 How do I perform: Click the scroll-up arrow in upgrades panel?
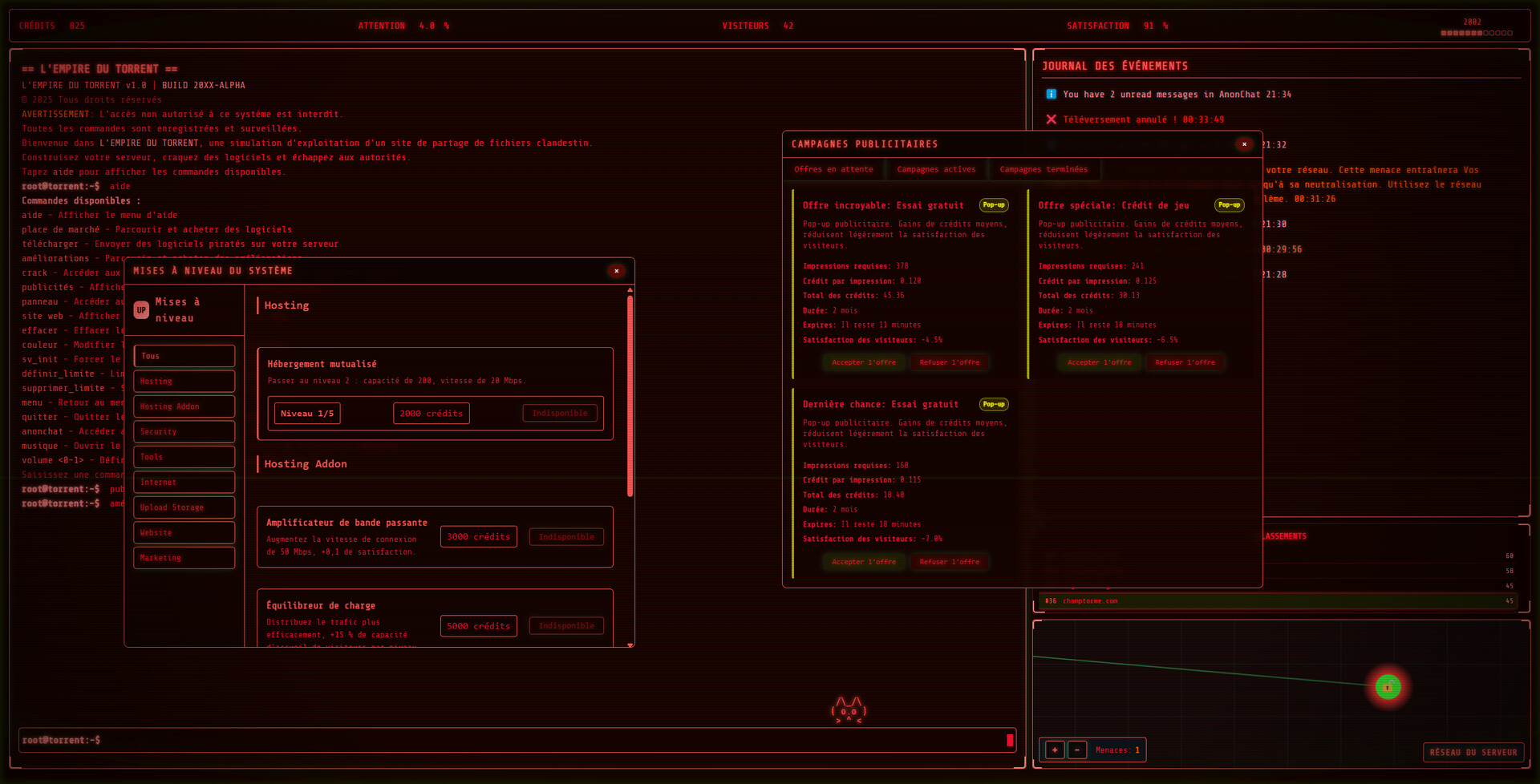(630, 290)
